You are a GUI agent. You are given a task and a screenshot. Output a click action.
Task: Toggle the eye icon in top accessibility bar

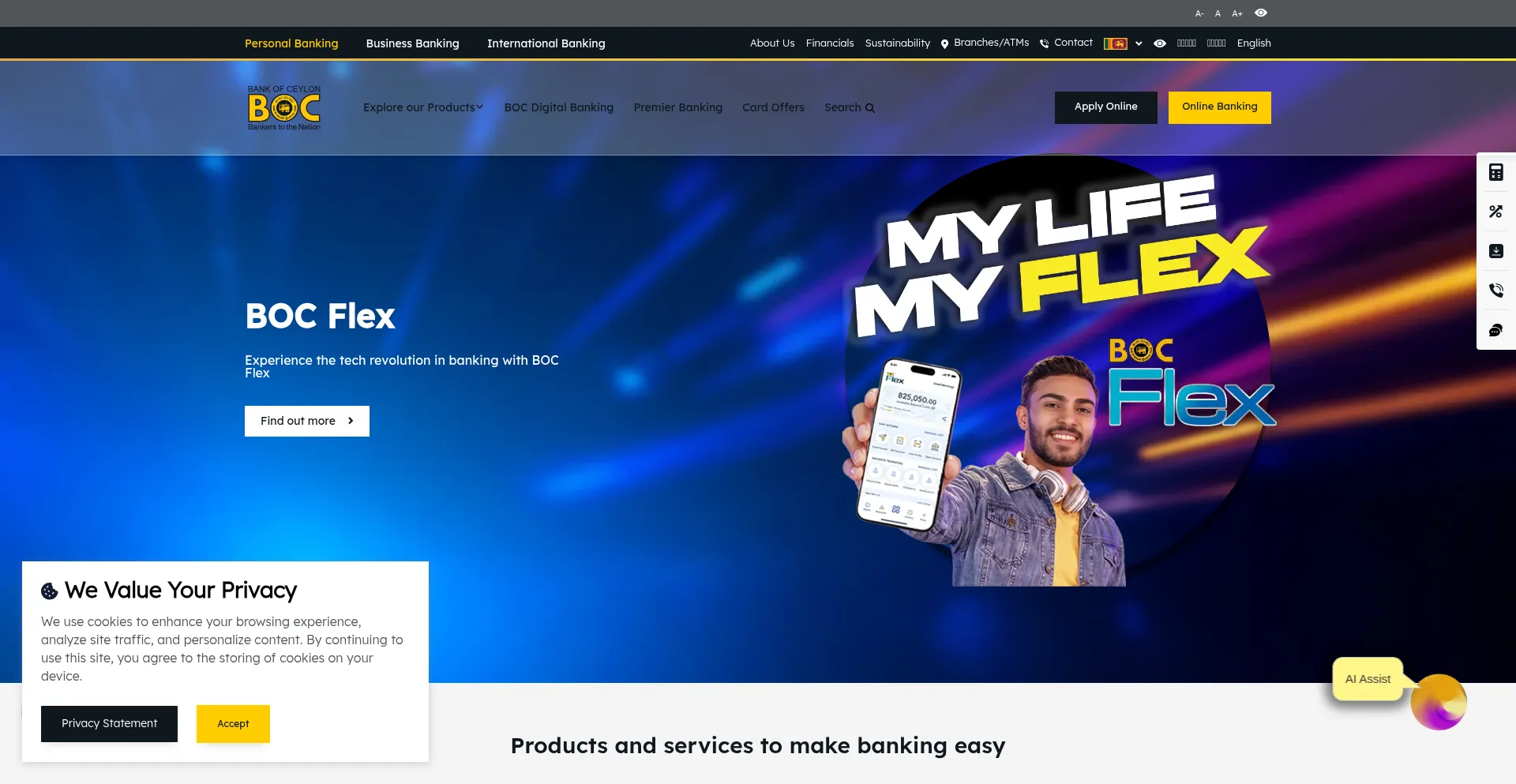1260,13
